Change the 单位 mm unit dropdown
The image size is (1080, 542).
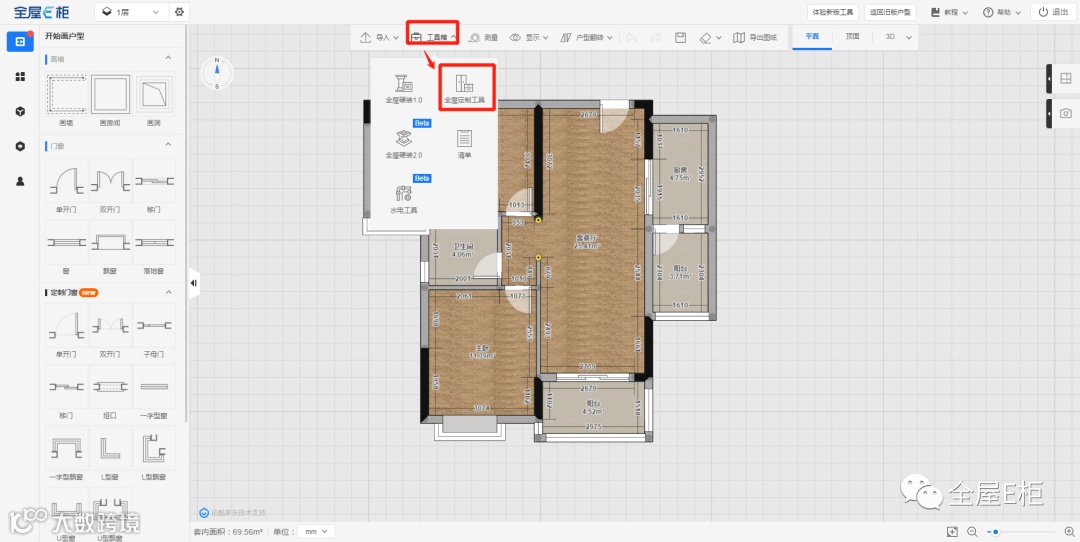(318, 532)
